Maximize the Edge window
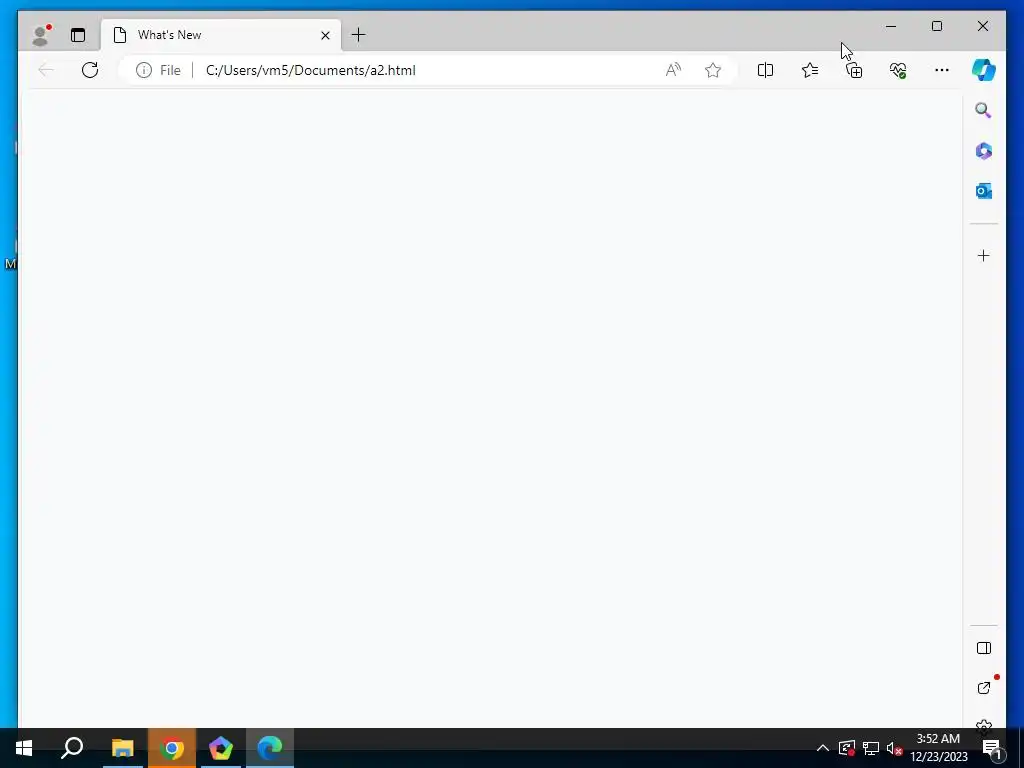 click(x=936, y=26)
